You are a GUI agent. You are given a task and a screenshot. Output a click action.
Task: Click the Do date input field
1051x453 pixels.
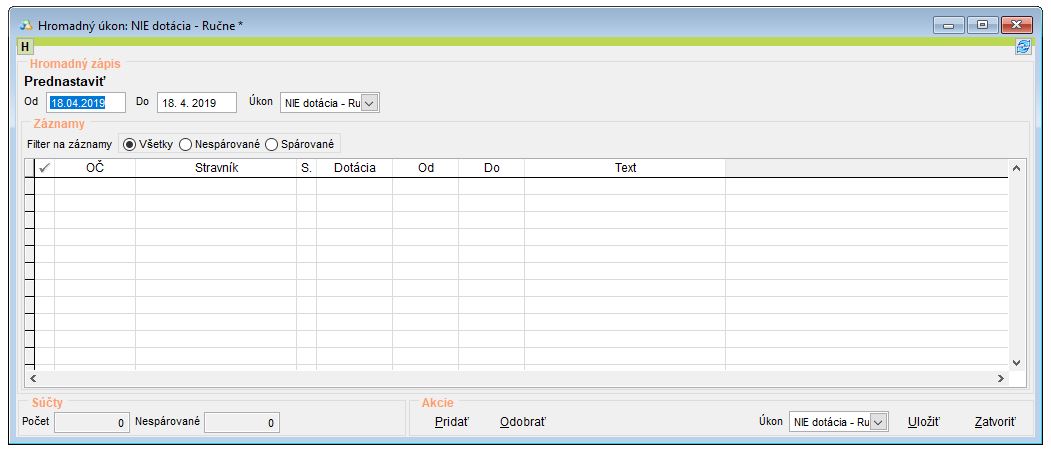coord(196,102)
